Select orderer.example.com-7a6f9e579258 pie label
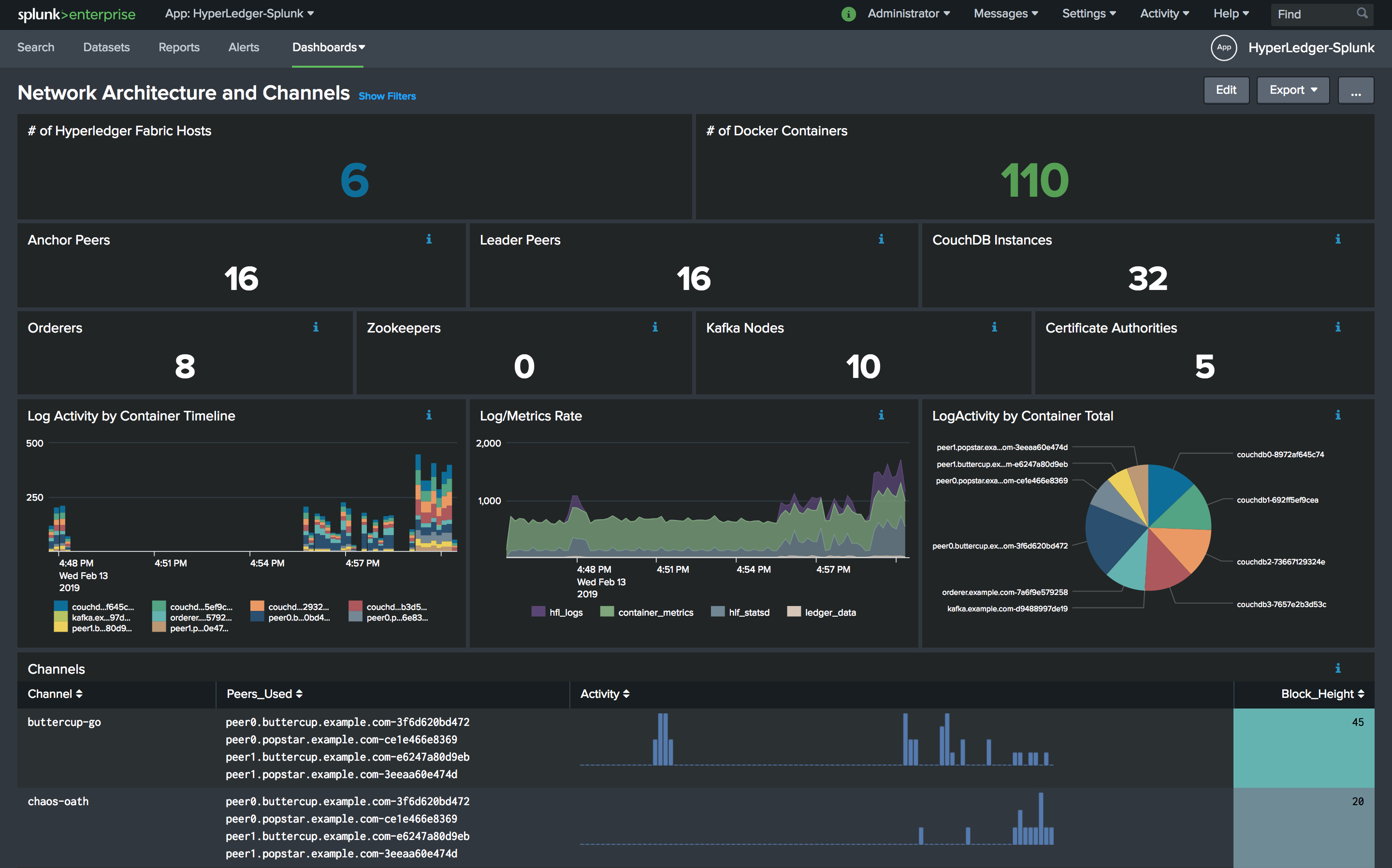This screenshot has width=1392, height=868. (1004, 593)
